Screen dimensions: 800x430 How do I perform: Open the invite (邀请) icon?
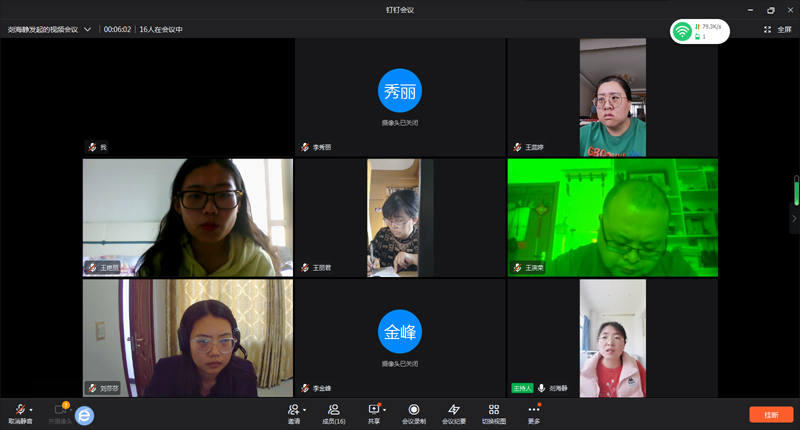click(x=293, y=410)
